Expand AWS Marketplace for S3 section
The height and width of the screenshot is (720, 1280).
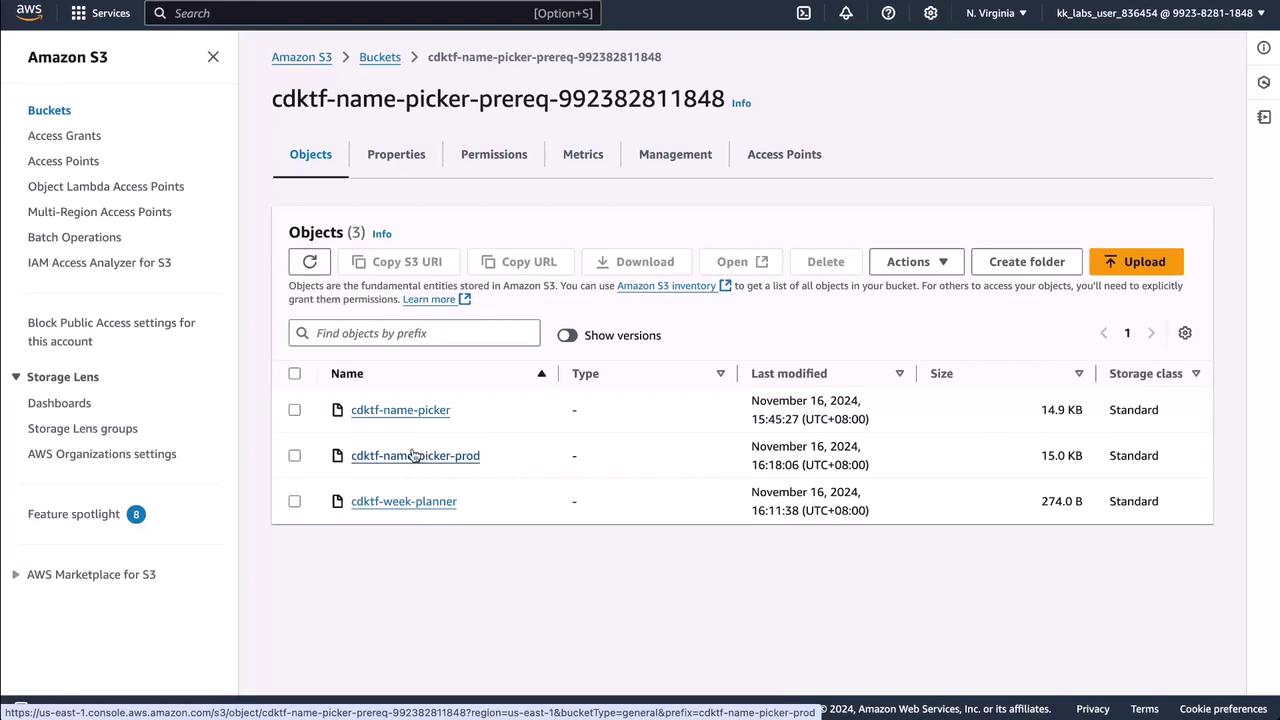tap(16, 575)
